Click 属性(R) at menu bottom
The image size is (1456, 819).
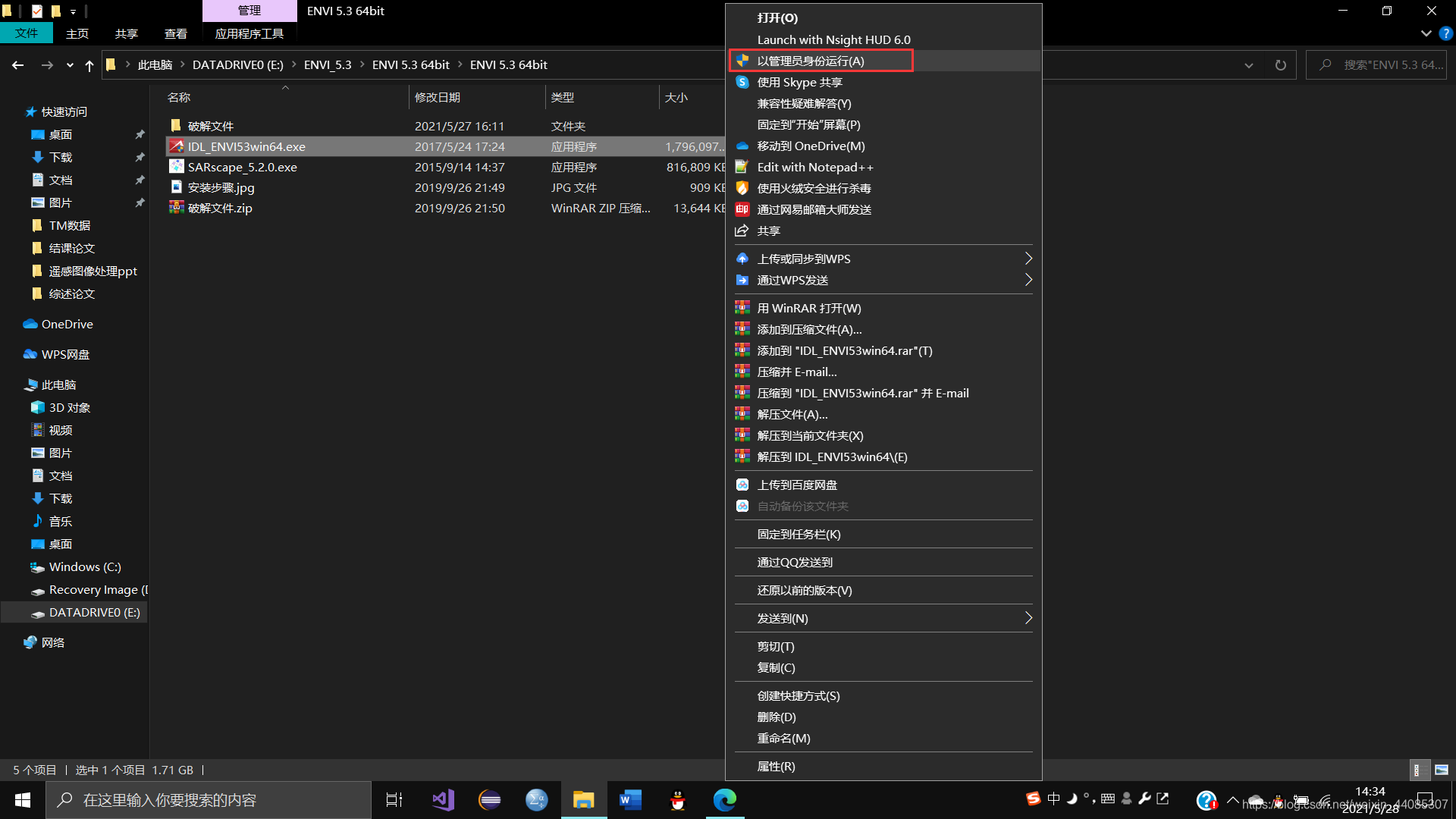point(776,766)
